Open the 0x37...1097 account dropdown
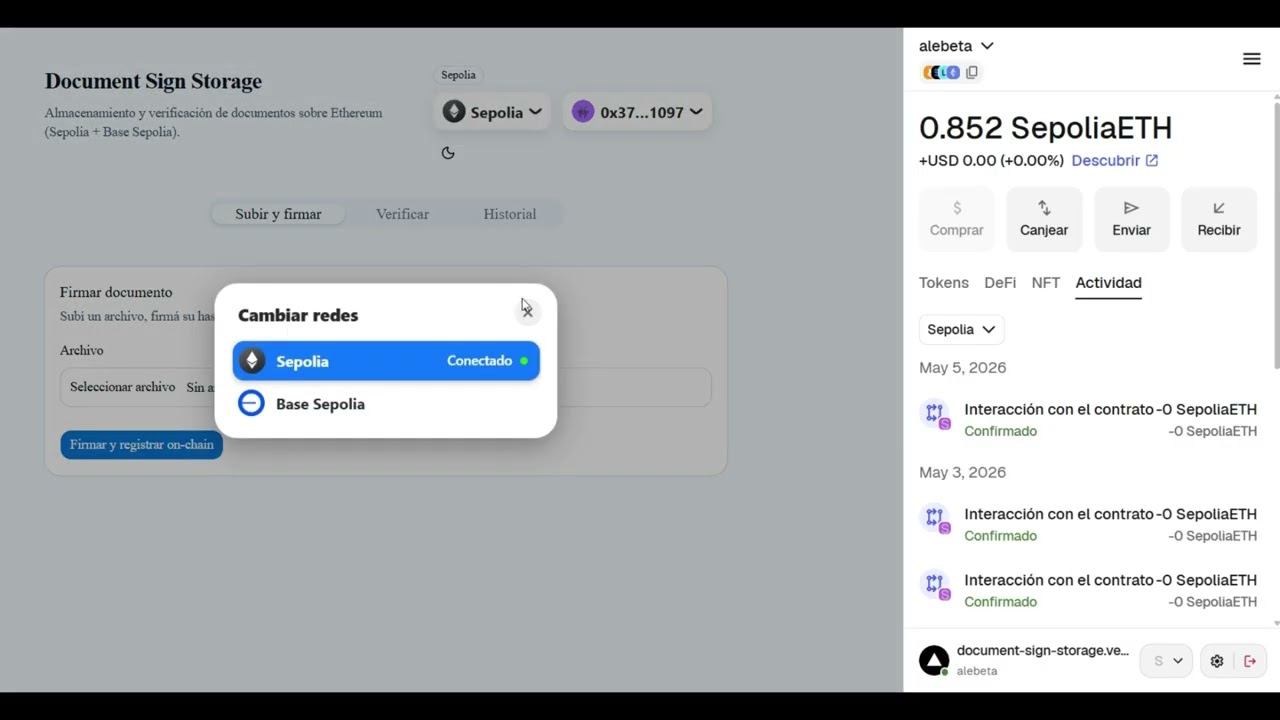Viewport: 1280px width, 720px height. coord(637,112)
